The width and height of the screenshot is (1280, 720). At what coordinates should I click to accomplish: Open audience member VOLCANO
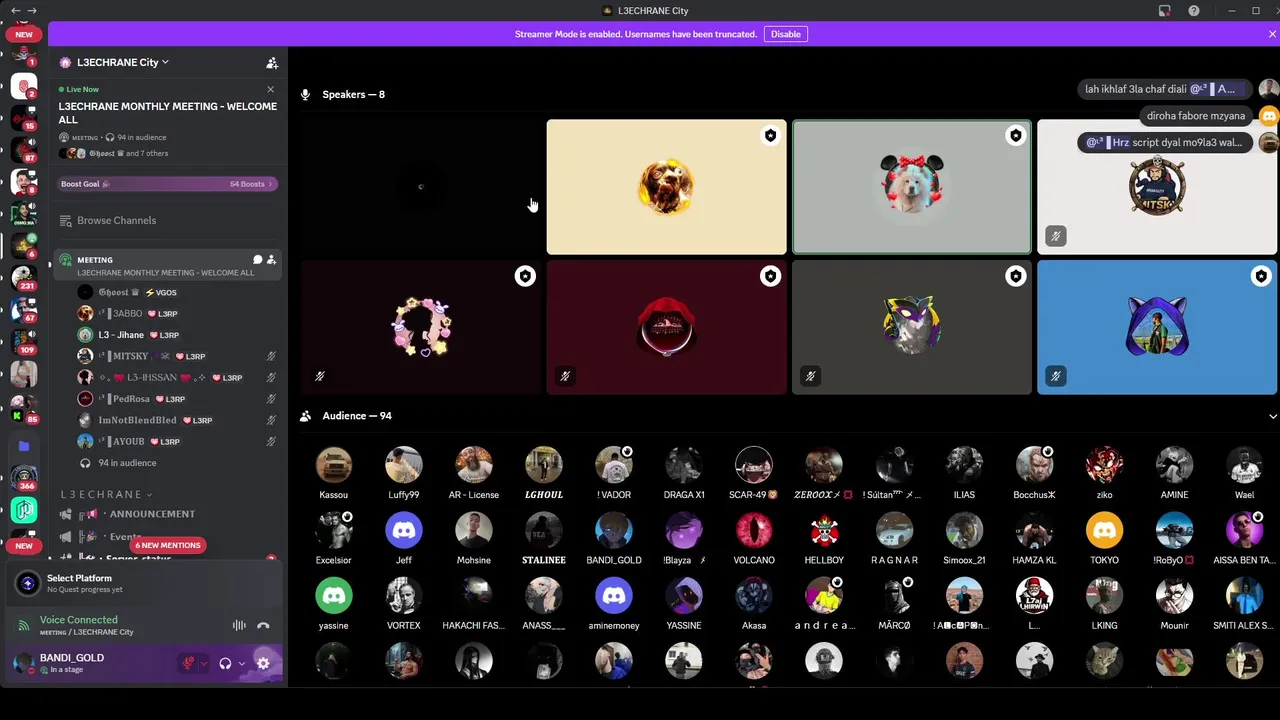754,530
